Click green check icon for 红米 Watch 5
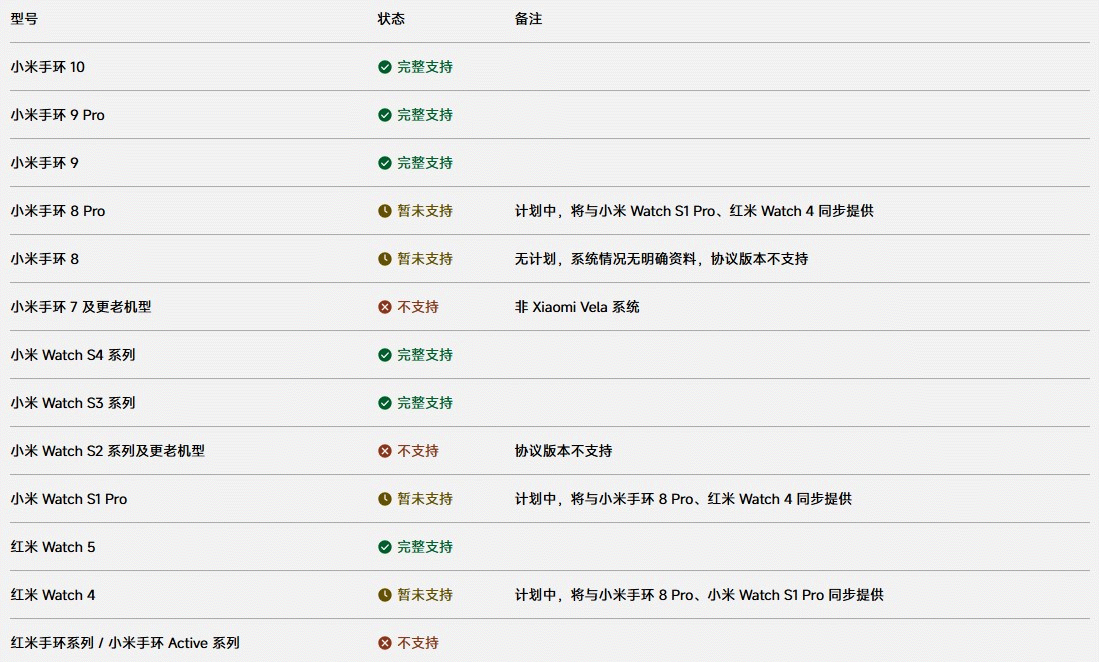This screenshot has height=662, width=1099. click(x=385, y=547)
